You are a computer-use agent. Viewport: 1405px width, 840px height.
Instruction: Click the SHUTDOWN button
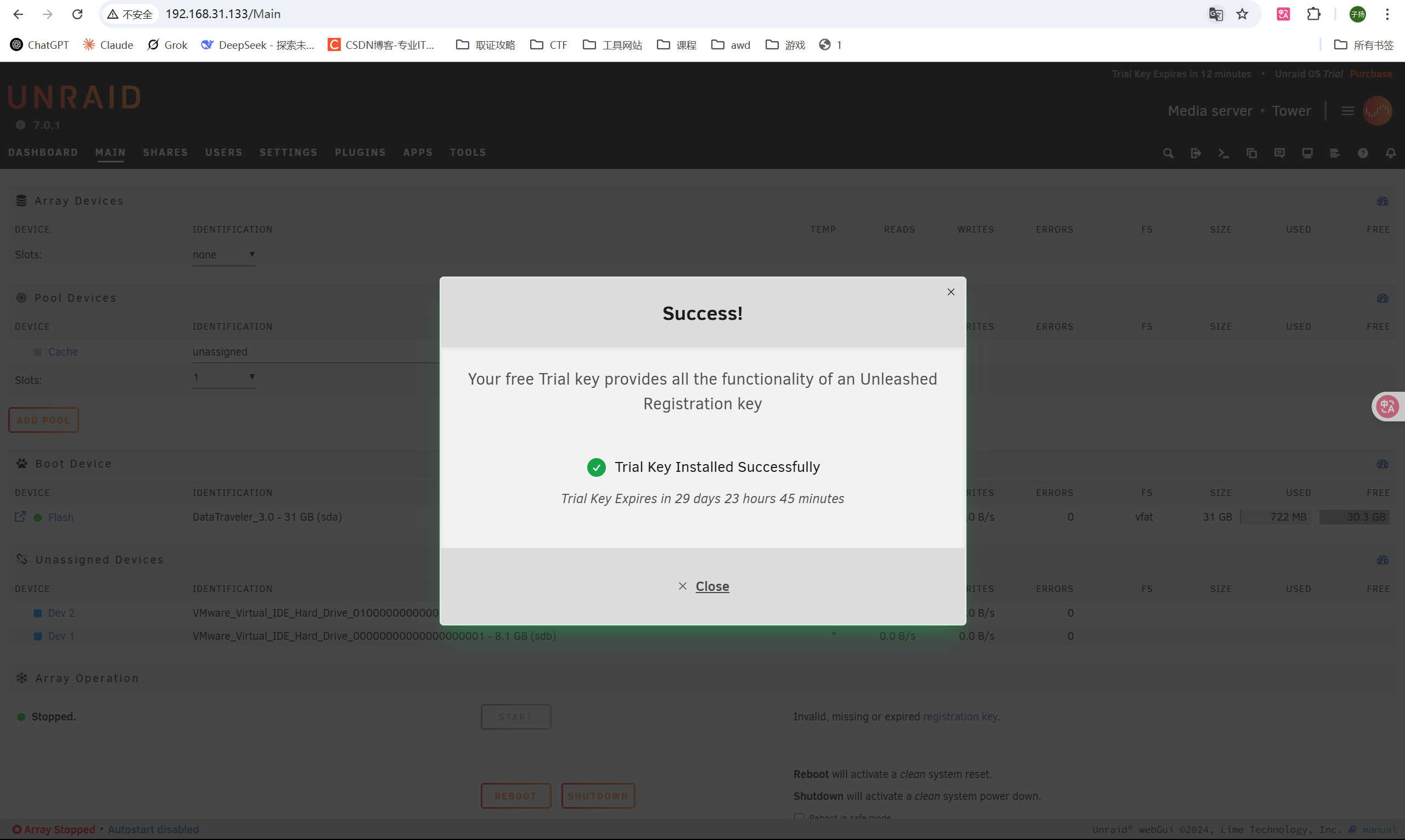click(598, 797)
